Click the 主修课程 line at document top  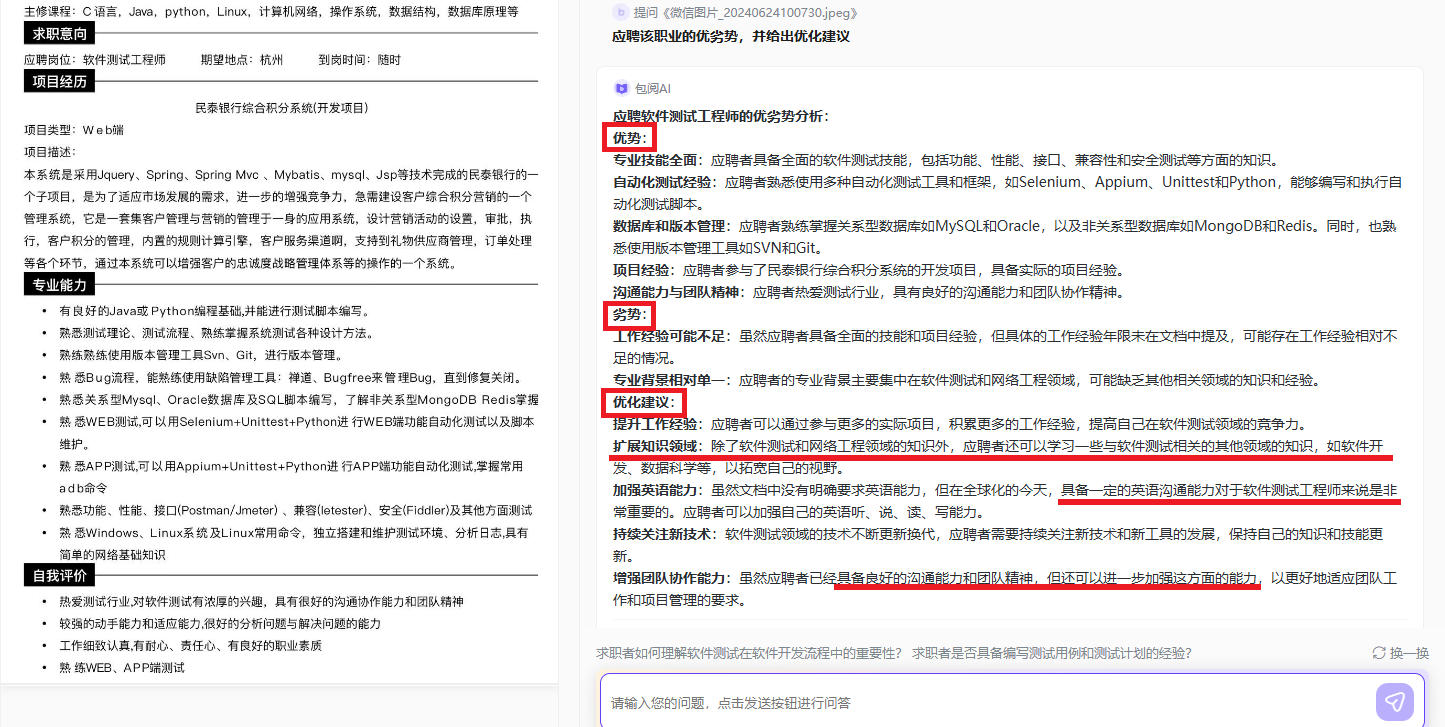(x=271, y=11)
